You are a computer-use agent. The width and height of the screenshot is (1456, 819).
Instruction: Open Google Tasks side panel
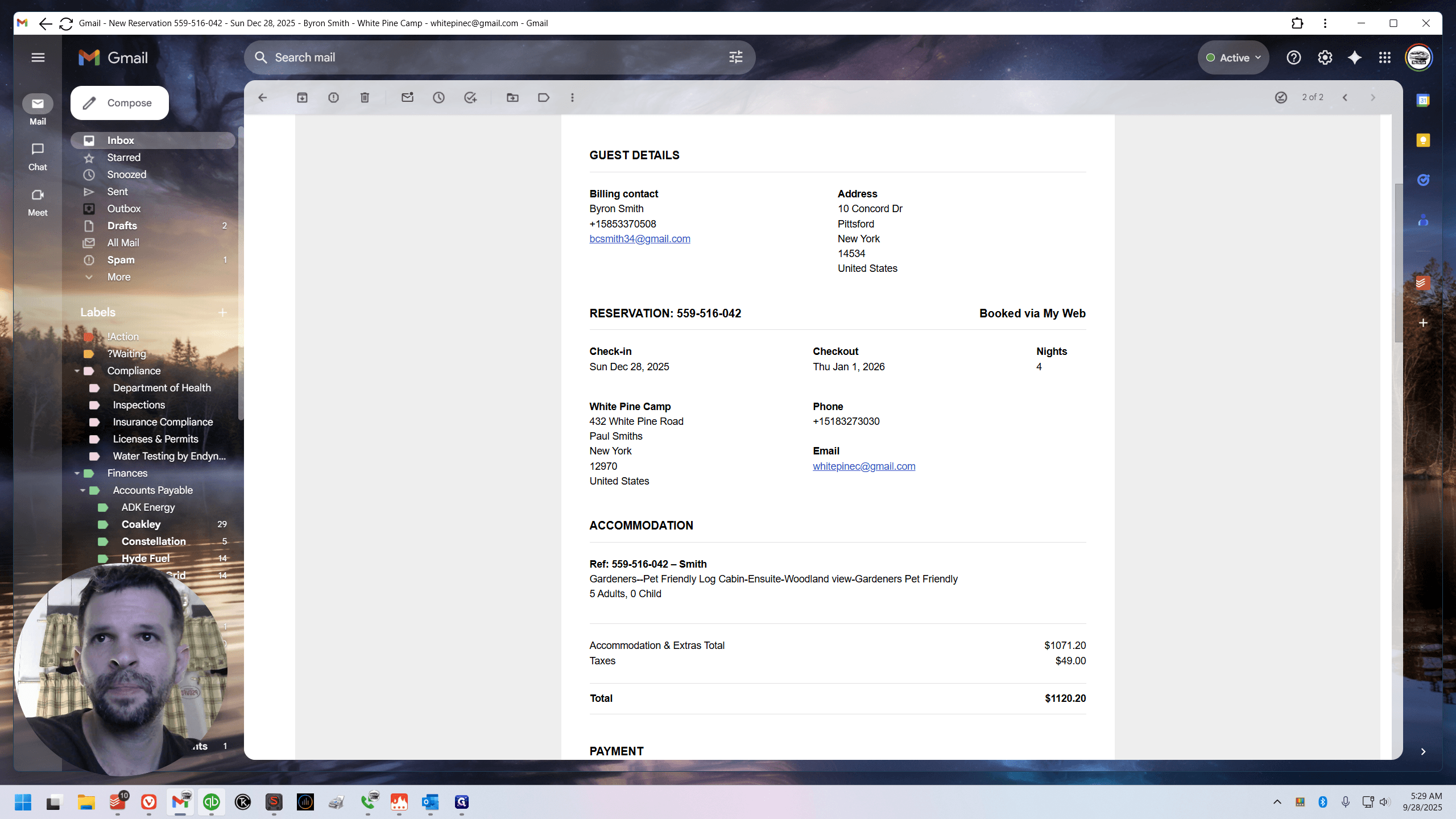pyautogui.click(x=1423, y=180)
